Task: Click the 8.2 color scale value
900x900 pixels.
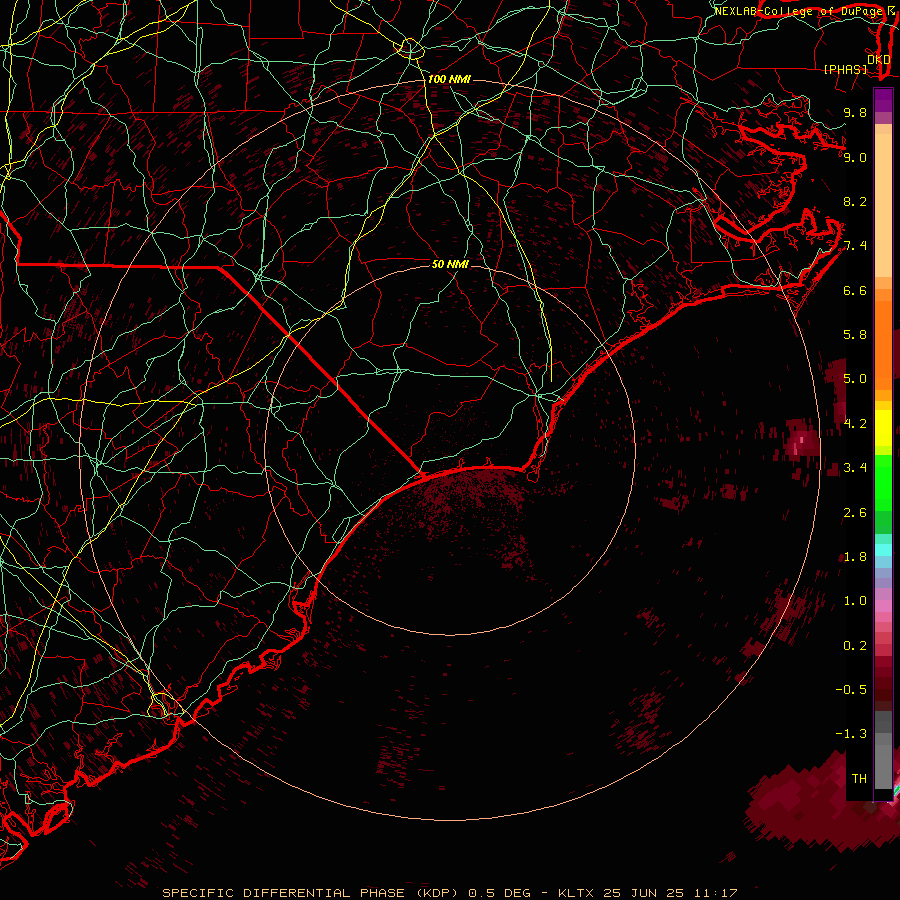Action: [855, 201]
